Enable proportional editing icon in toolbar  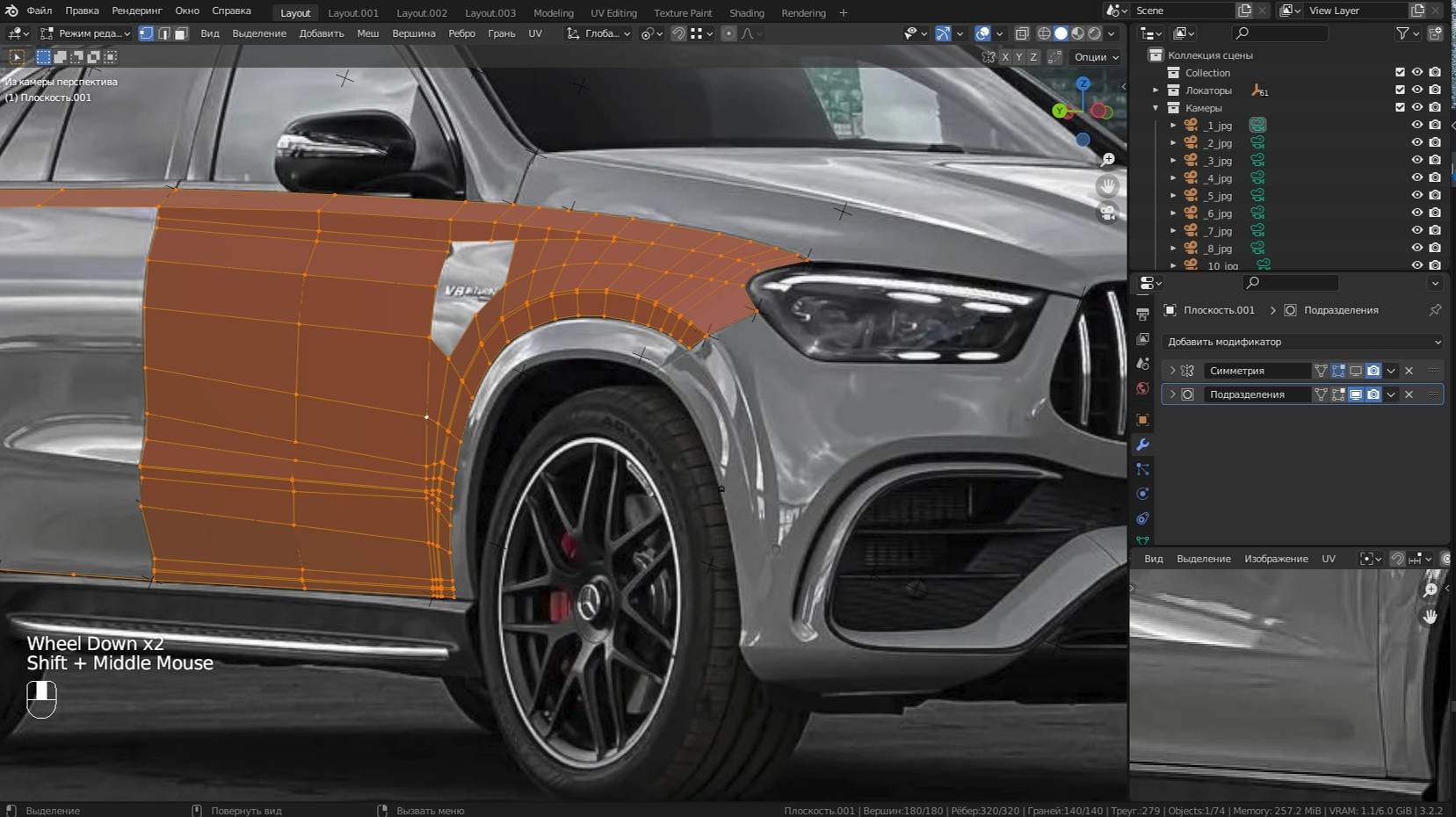point(728,33)
